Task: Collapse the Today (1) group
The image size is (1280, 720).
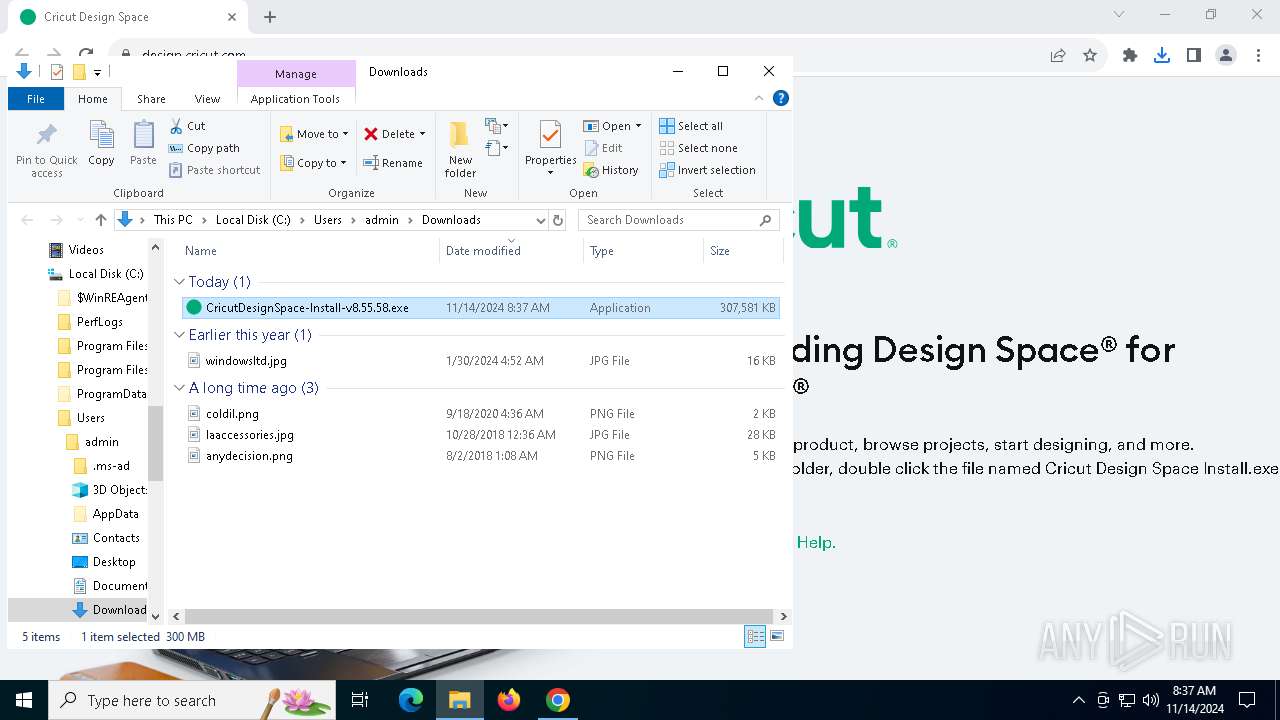Action: coord(179,282)
